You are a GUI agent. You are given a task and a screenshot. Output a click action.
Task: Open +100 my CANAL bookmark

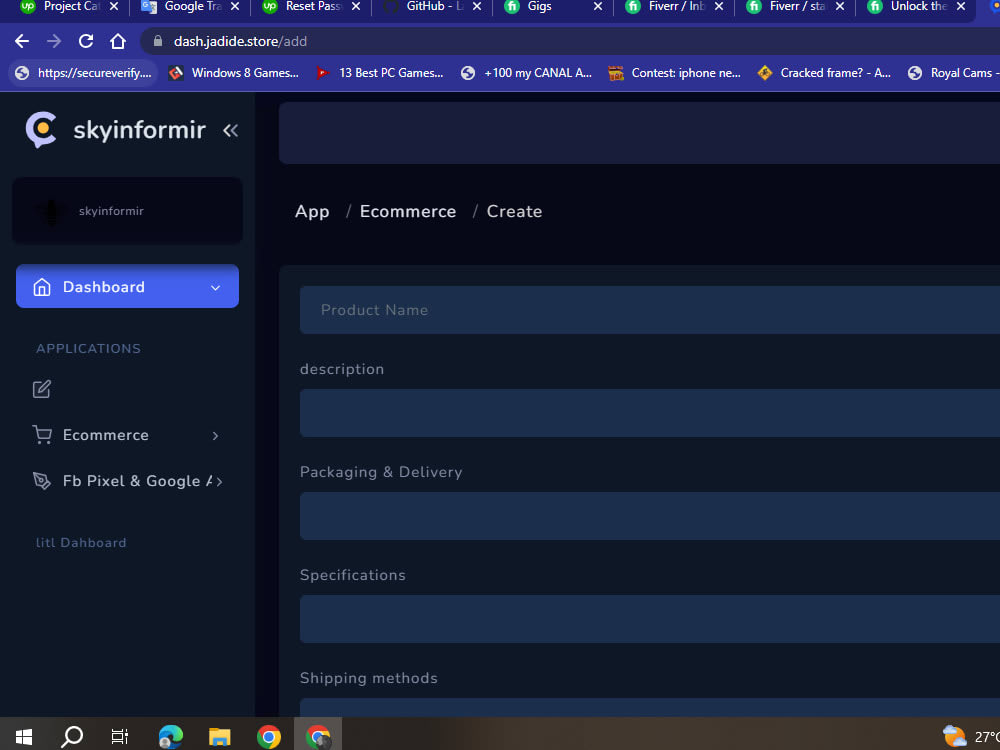coord(527,73)
